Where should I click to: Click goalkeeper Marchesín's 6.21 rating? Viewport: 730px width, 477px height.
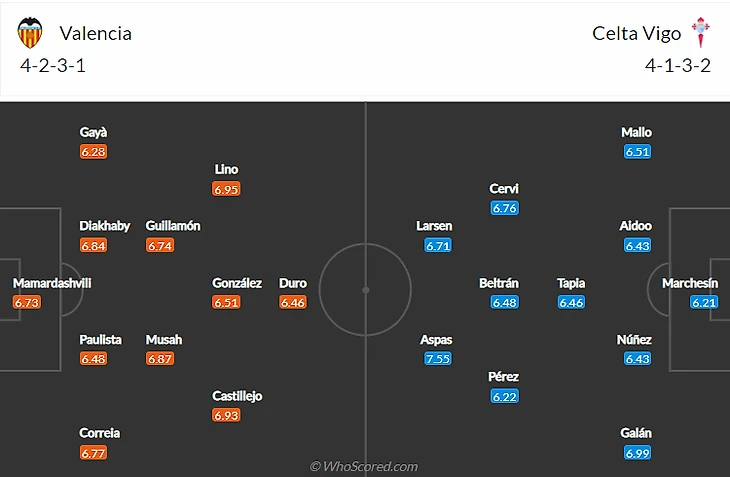point(704,302)
